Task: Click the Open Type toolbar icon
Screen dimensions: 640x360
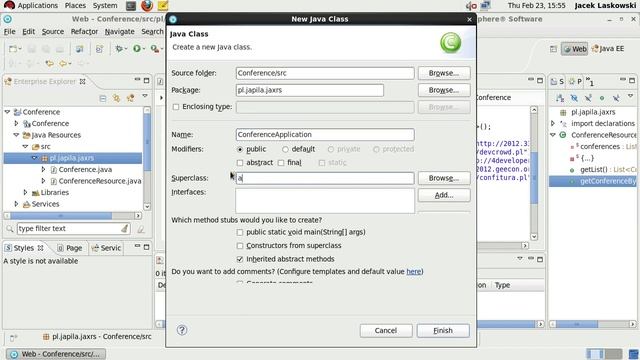Action: (99, 49)
